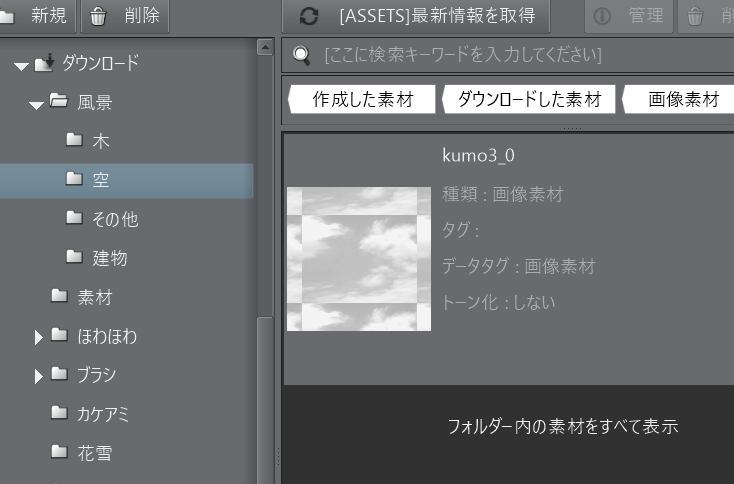
Task: Click the search keyword input field
Action: [x=508, y=55]
